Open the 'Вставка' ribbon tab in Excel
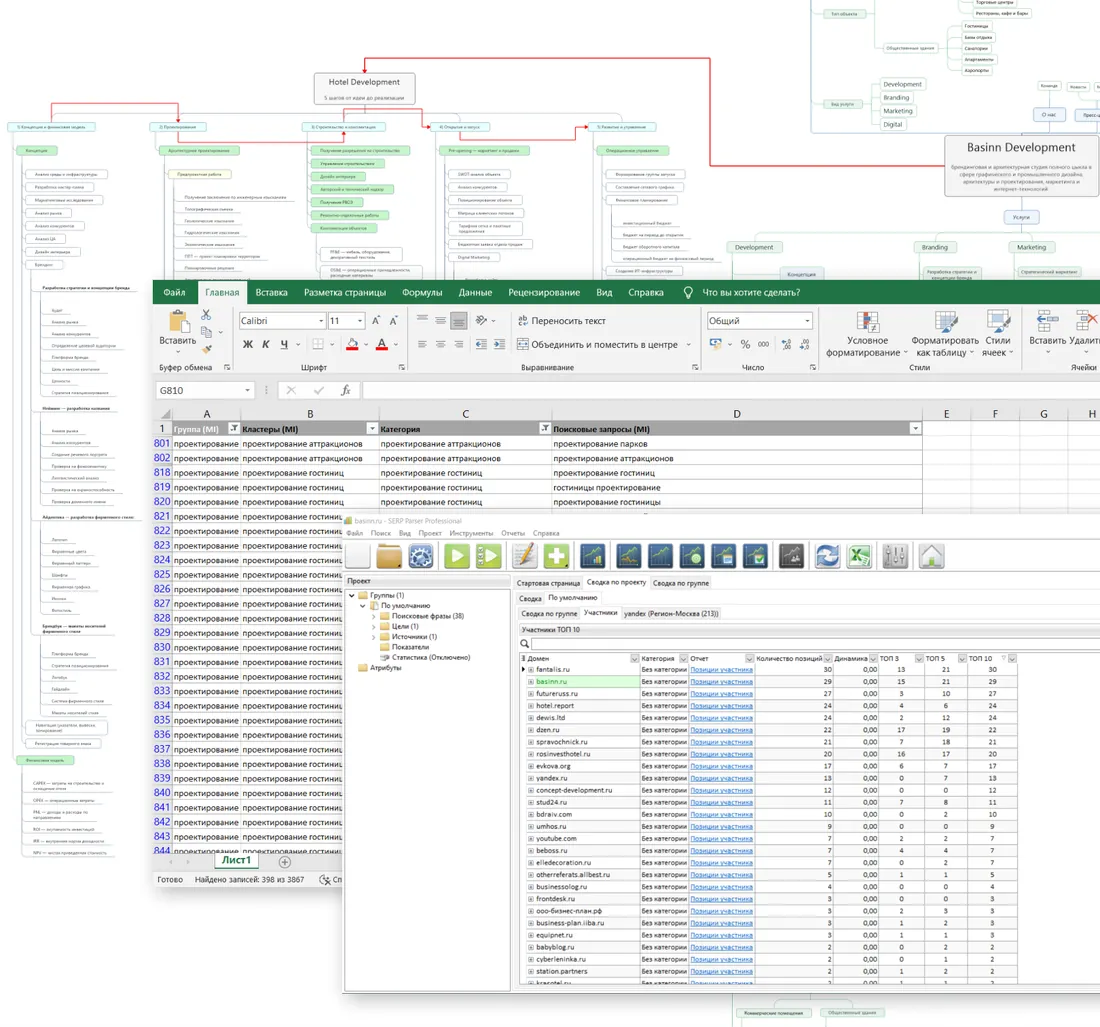1100x1027 pixels. 271,293
